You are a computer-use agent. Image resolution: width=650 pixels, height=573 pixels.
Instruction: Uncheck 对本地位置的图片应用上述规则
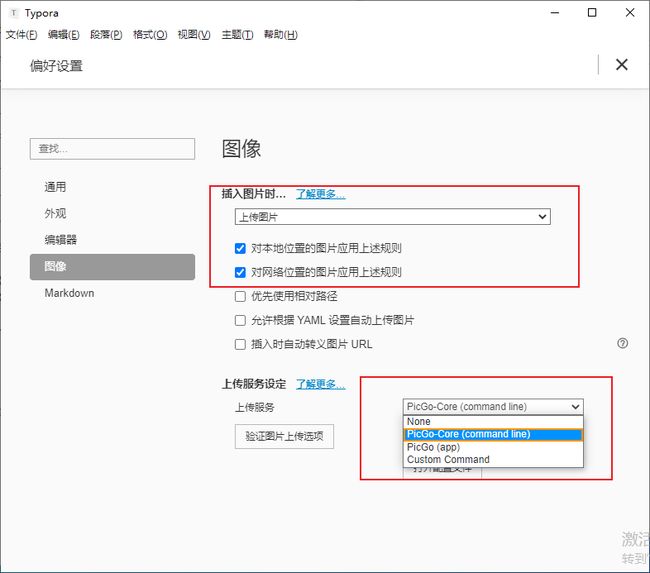coord(240,248)
